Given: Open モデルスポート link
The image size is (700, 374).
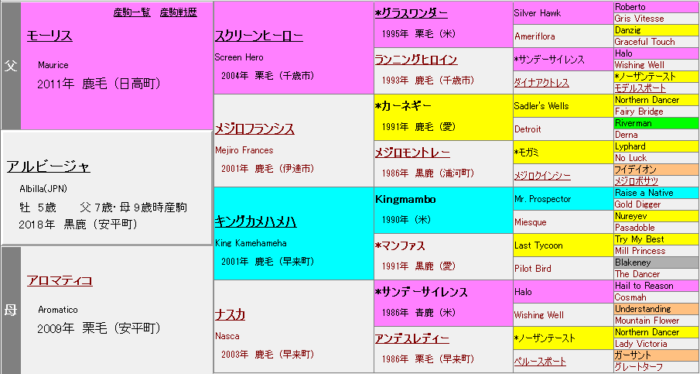Looking at the screenshot, I should [640, 88].
